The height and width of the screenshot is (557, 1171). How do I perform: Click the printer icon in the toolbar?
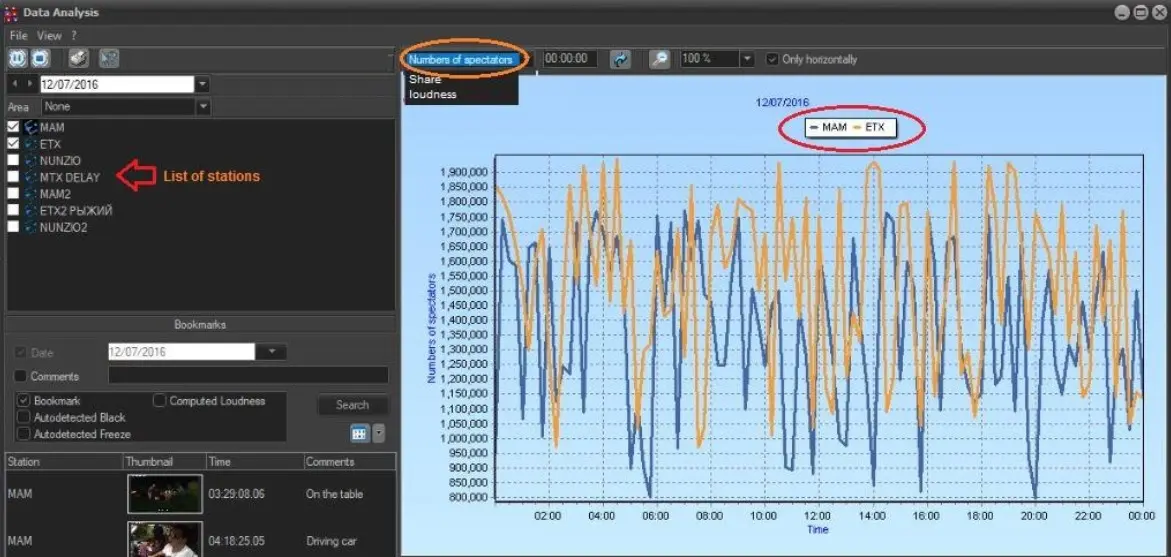coord(78,59)
